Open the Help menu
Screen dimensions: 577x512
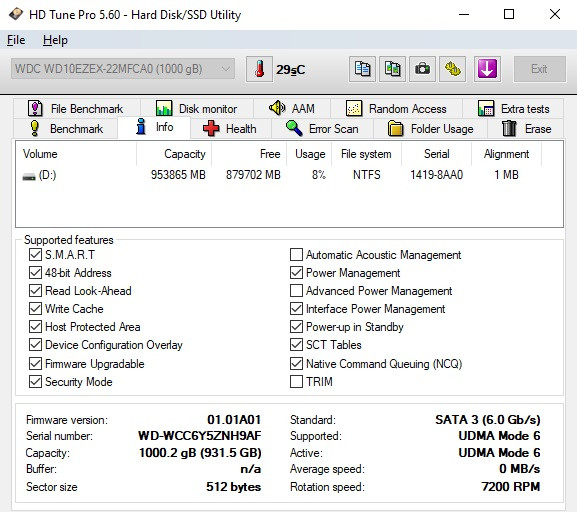pos(55,40)
